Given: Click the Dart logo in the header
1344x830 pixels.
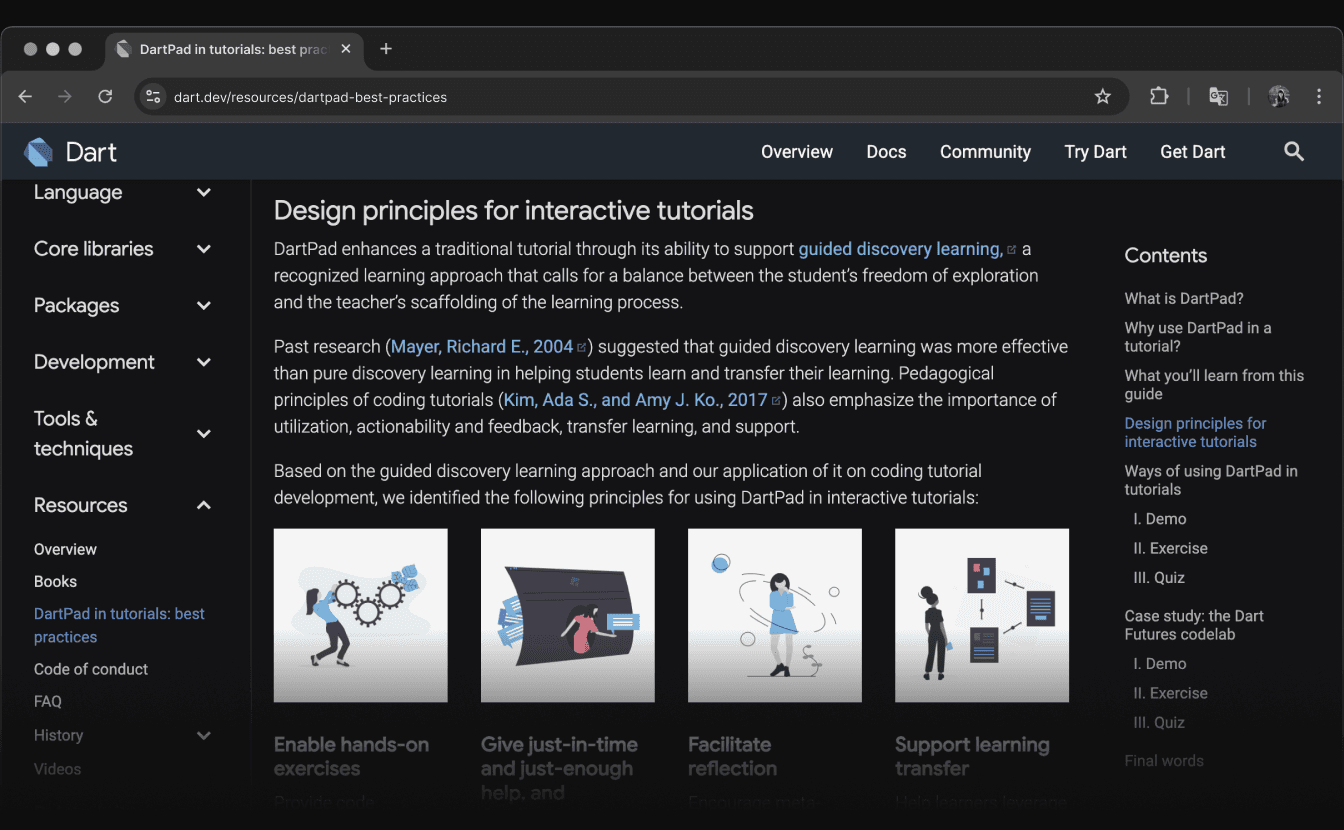Looking at the screenshot, I should pos(38,151).
